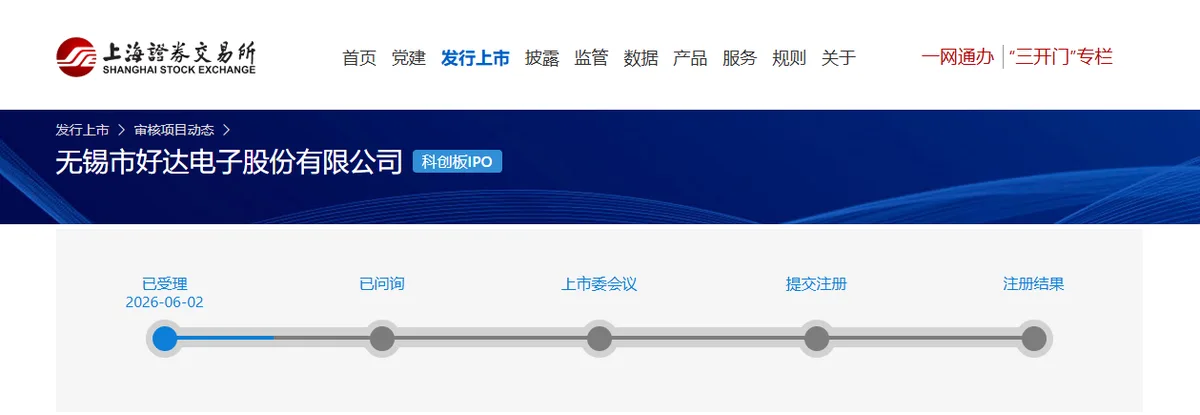Click the date 2026-06-02
The width and height of the screenshot is (1200, 415).
tap(165, 302)
